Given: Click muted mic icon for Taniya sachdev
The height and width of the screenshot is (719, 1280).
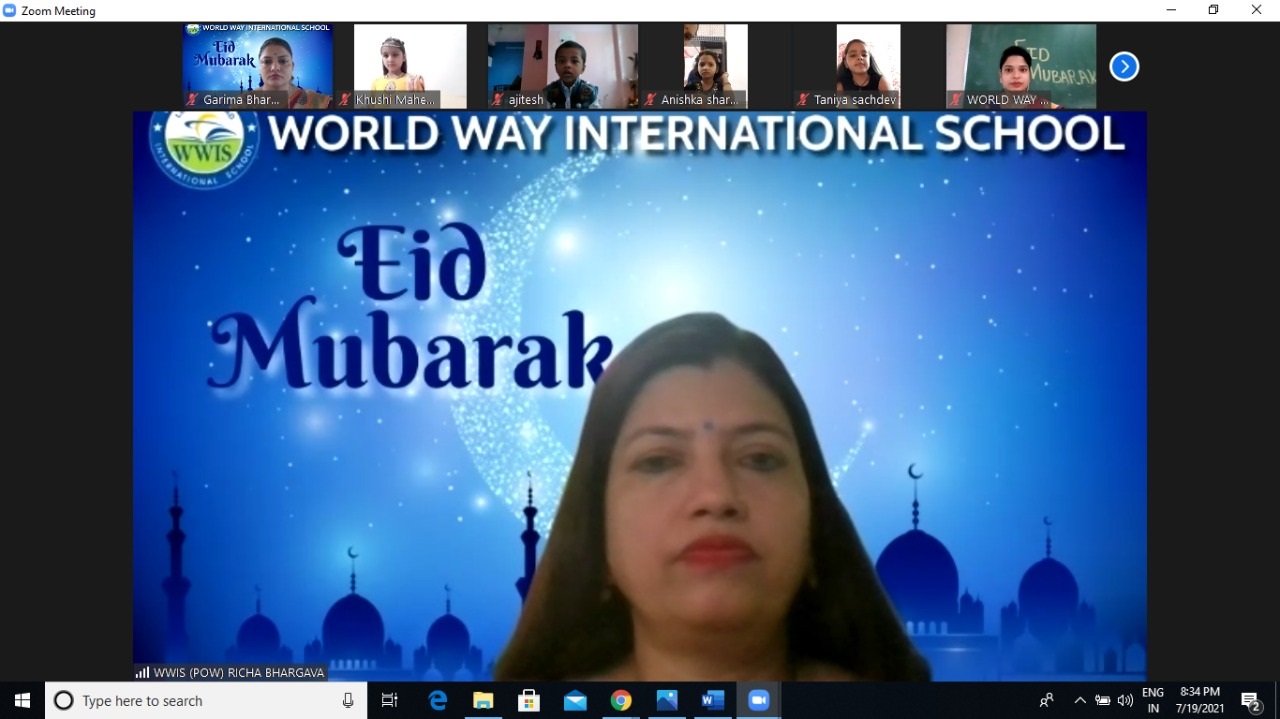Looking at the screenshot, I should [x=803, y=100].
